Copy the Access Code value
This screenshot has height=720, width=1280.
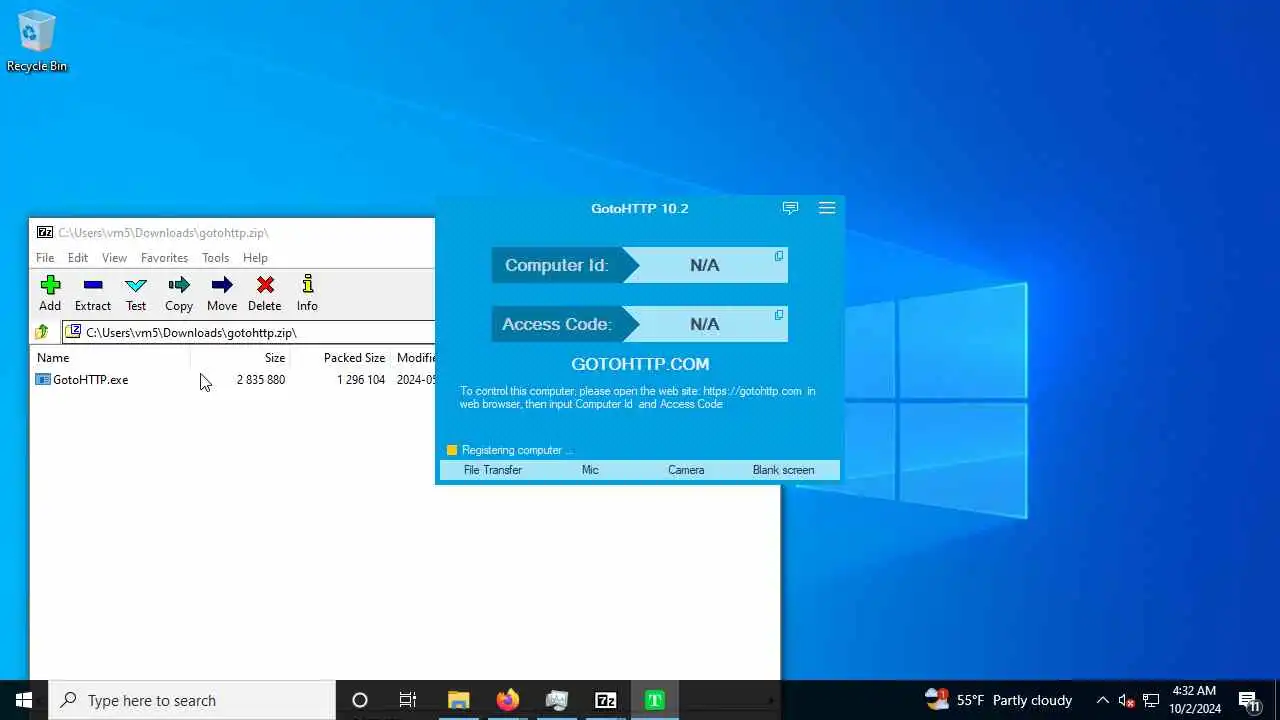click(779, 315)
